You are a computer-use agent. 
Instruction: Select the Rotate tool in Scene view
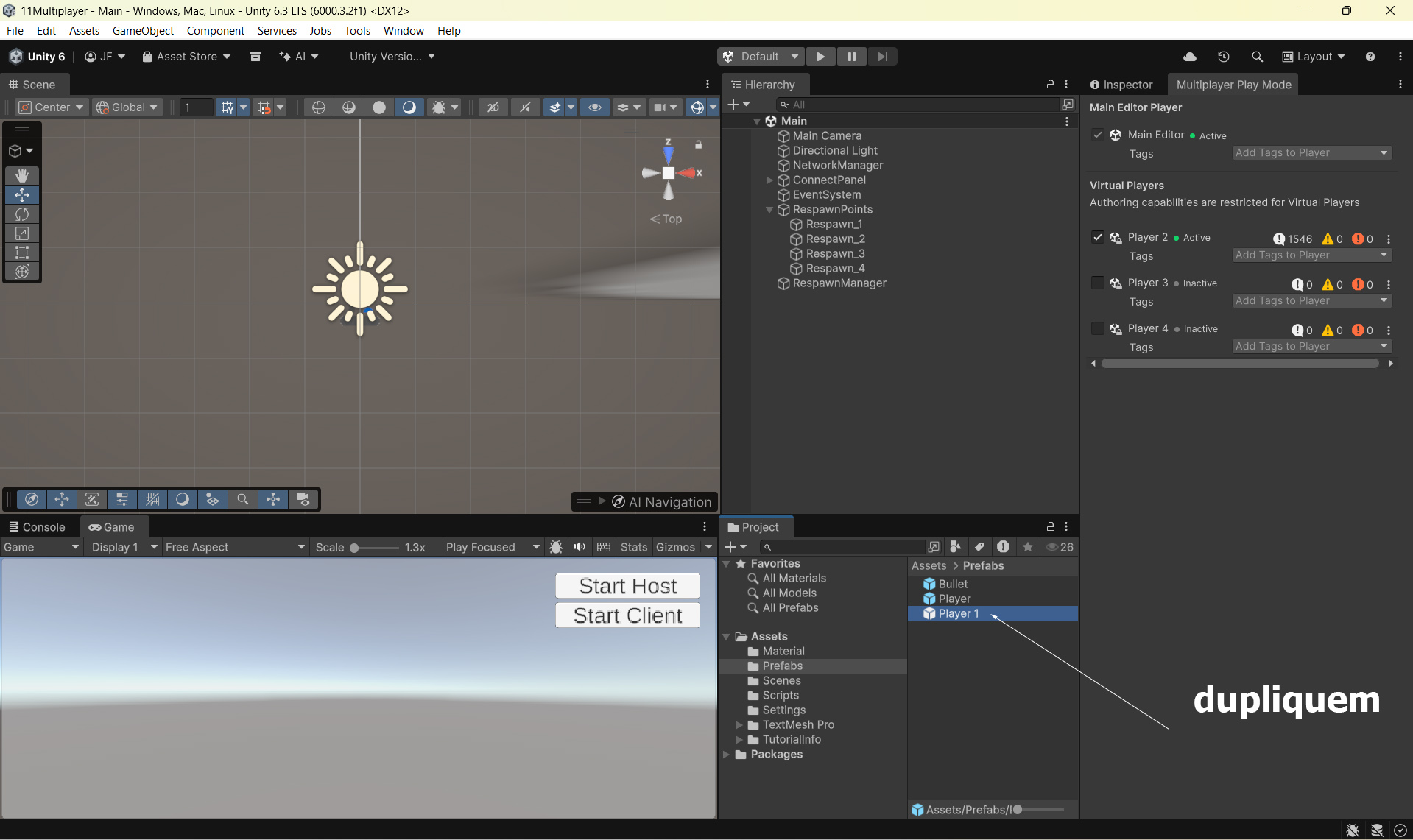[22, 214]
